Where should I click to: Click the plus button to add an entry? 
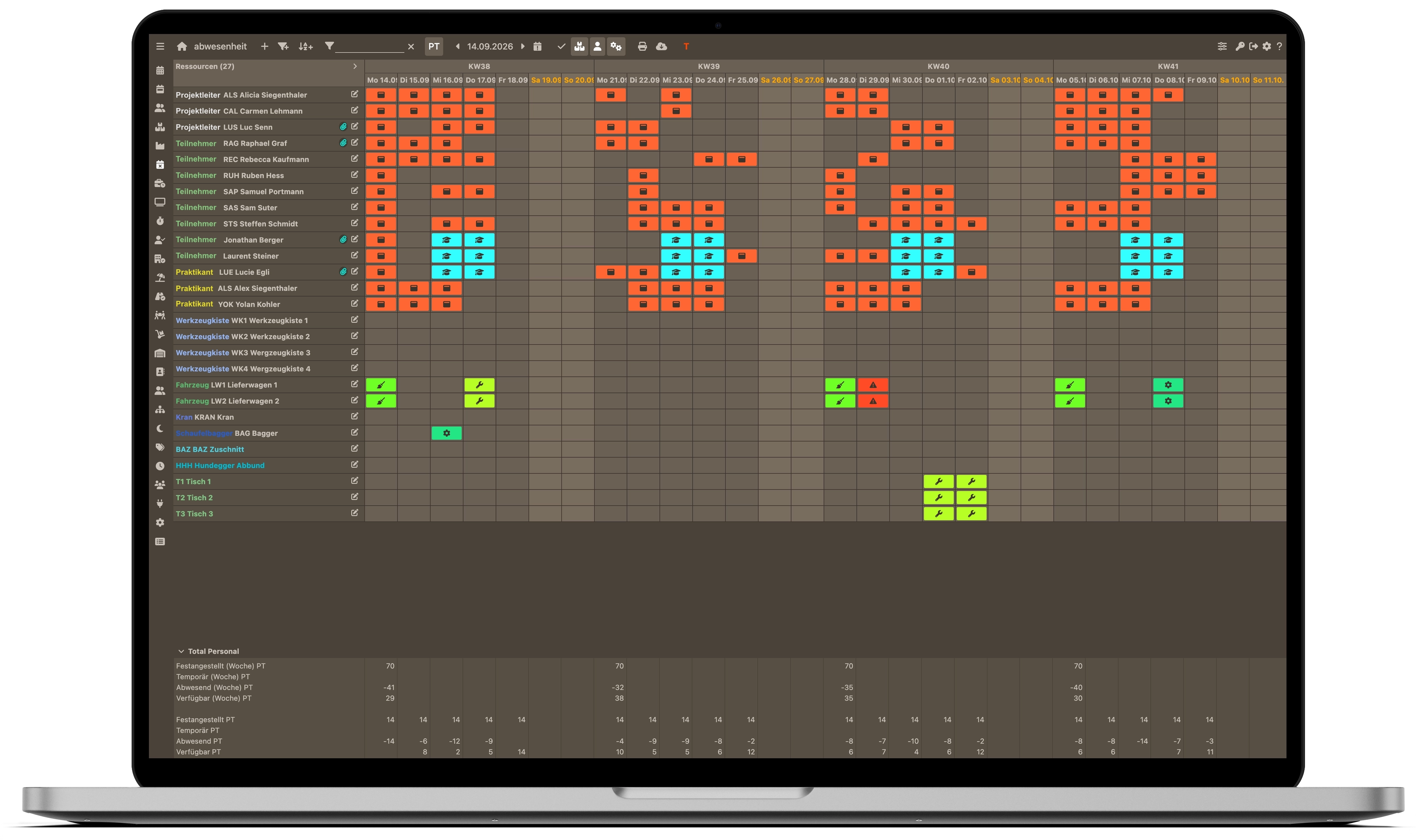point(264,46)
